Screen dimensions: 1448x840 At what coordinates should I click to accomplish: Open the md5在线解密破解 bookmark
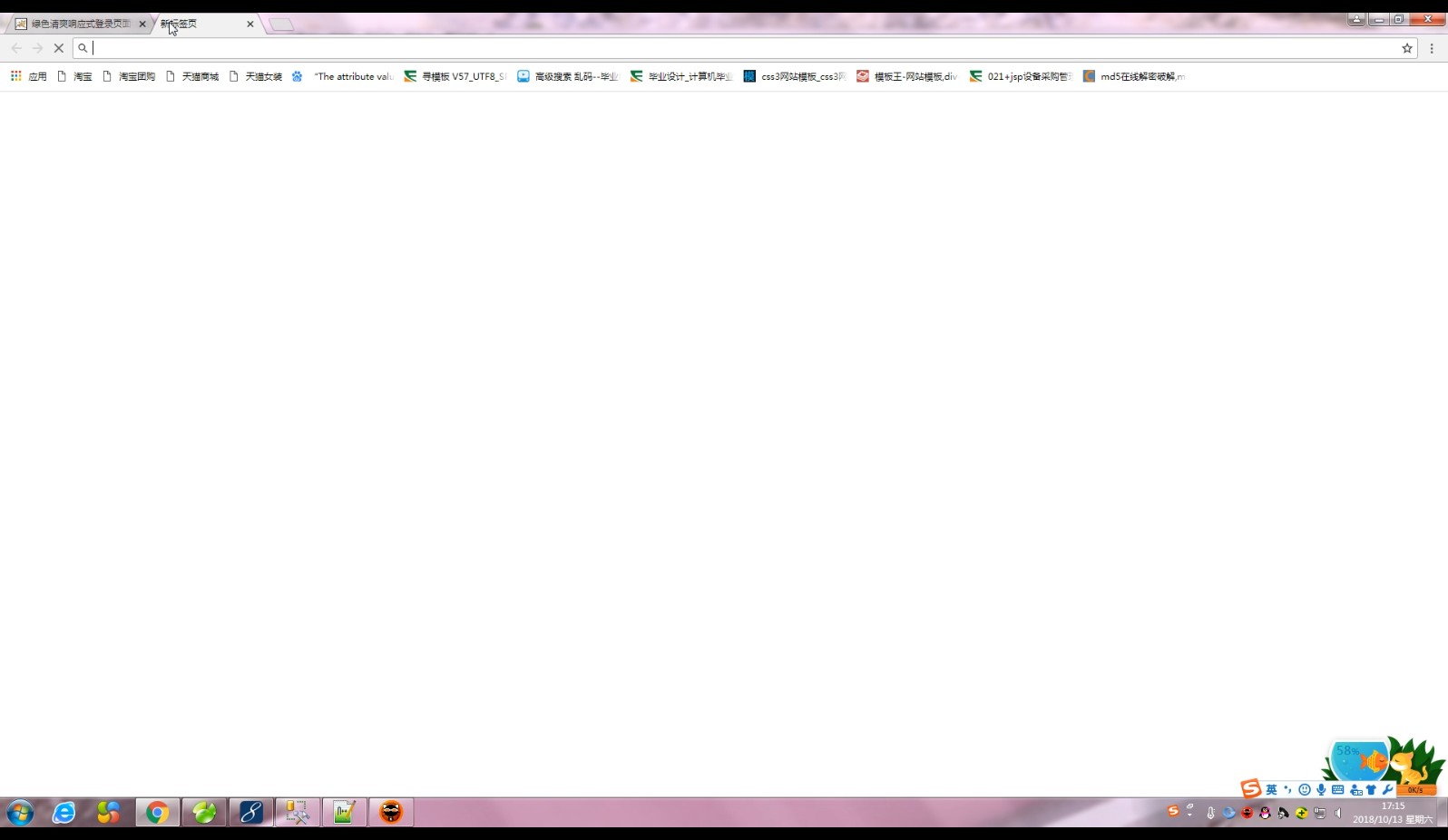click(1134, 76)
